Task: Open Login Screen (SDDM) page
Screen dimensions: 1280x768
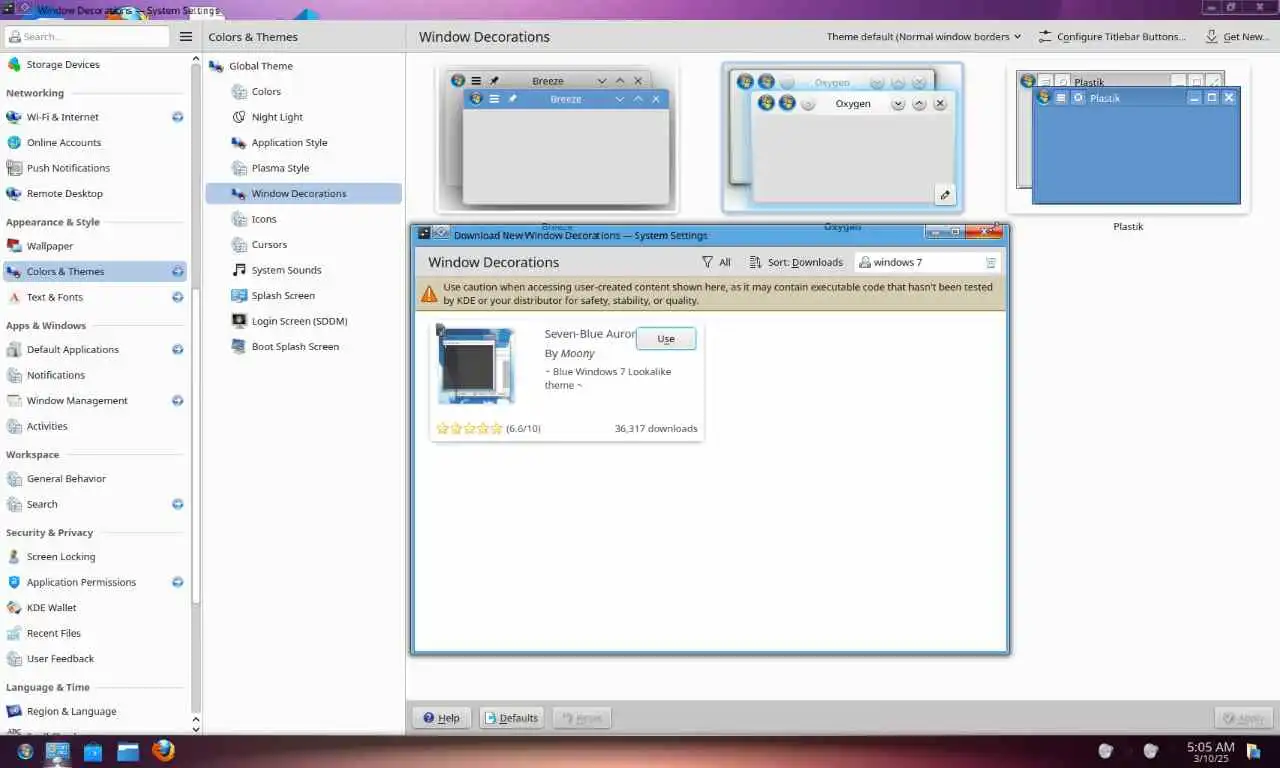Action: [x=304, y=321]
